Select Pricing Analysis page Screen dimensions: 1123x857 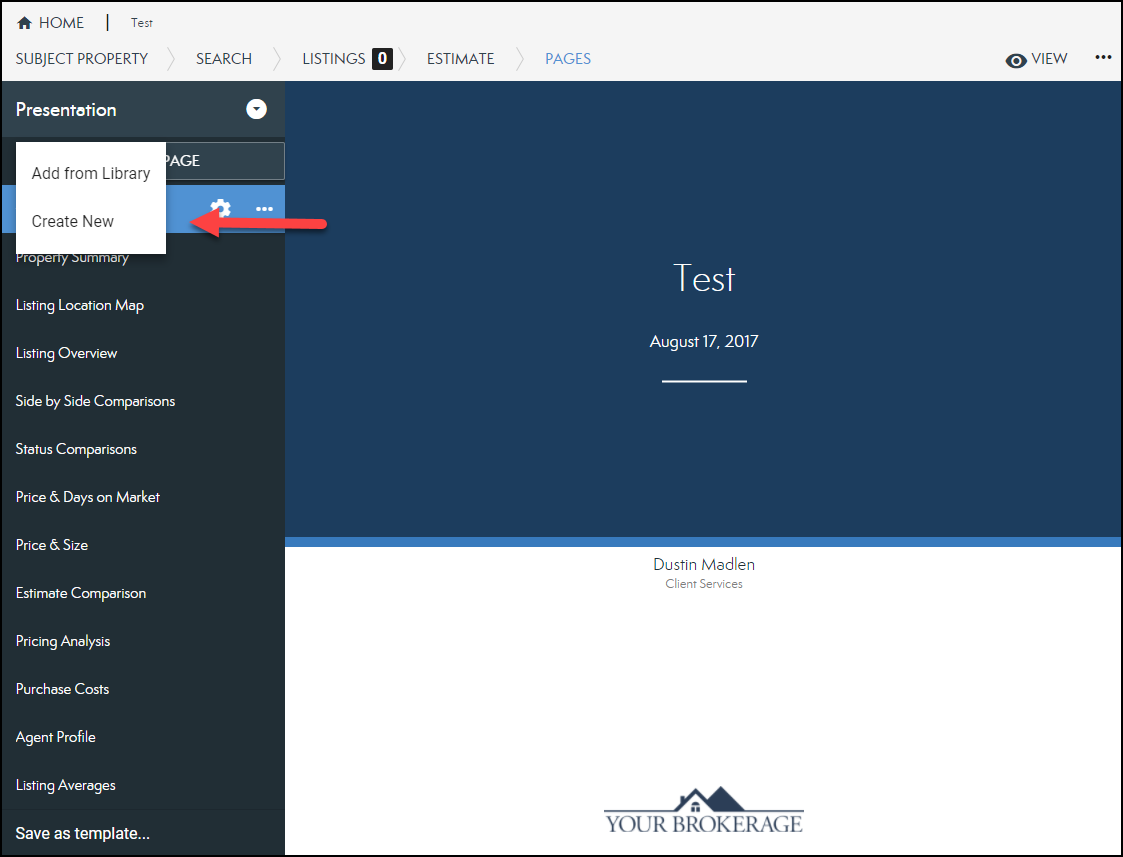tap(63, 641)
